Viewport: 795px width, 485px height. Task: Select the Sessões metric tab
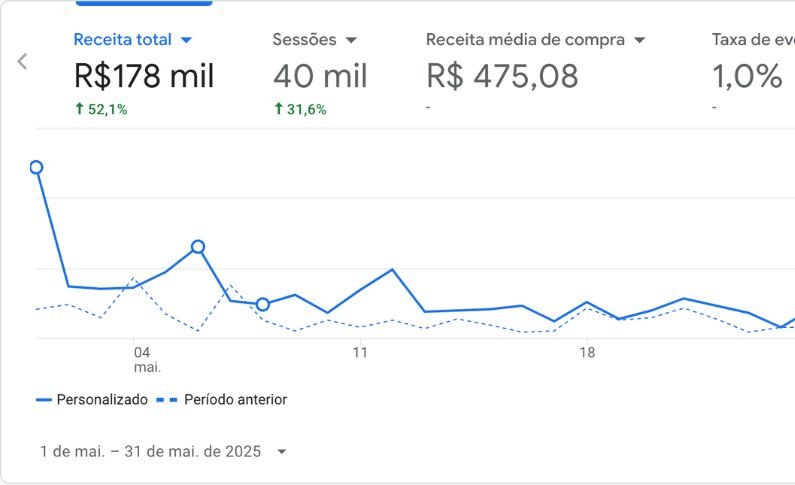pyautogui.click(x=305, y=41)
